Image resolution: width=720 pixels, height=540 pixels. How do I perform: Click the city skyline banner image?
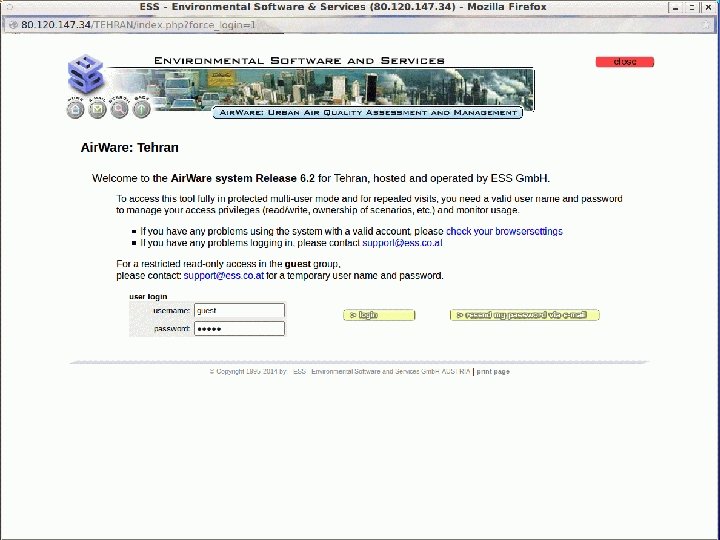321,87
